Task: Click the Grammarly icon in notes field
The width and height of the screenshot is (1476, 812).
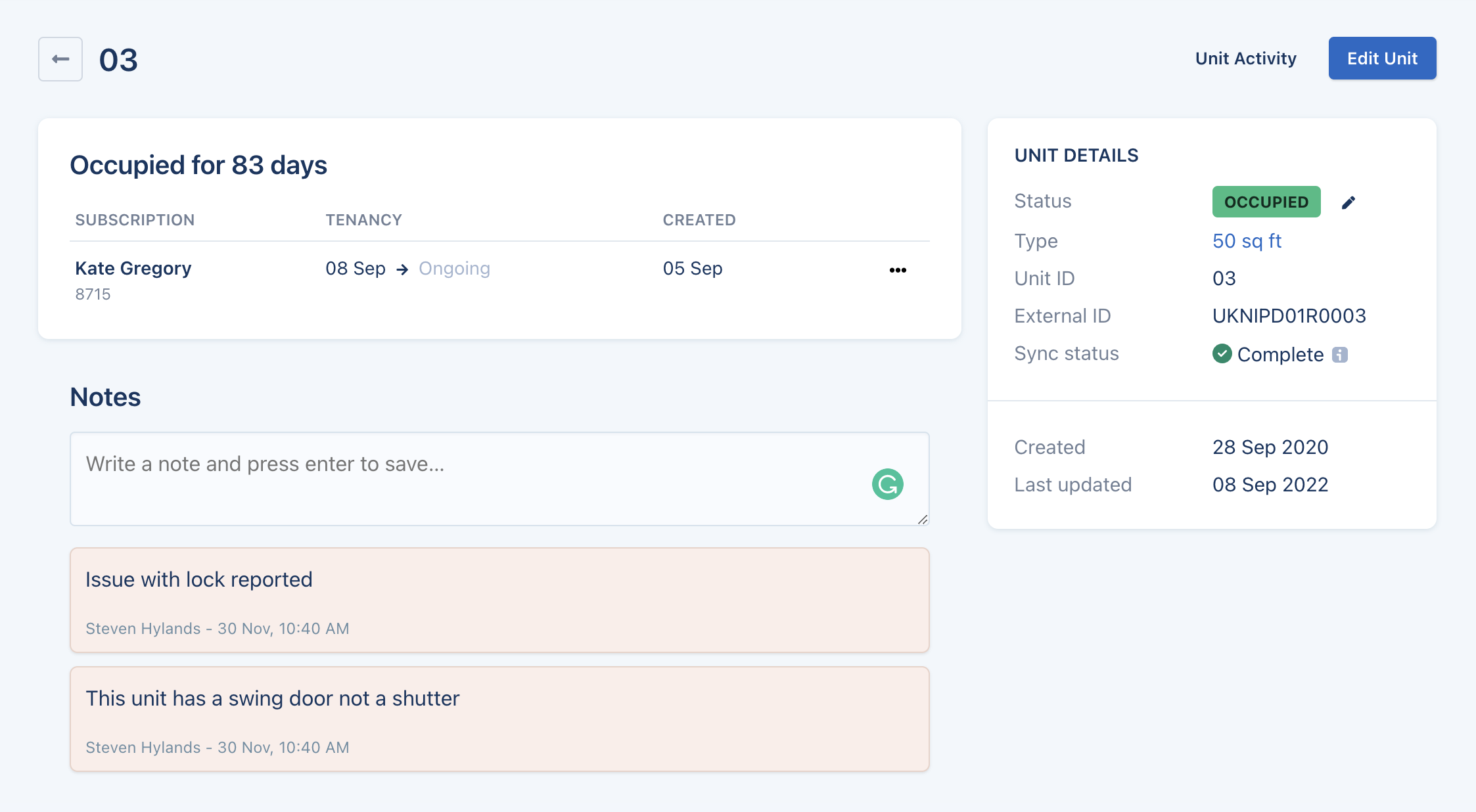Action: [x=887, y=484]
